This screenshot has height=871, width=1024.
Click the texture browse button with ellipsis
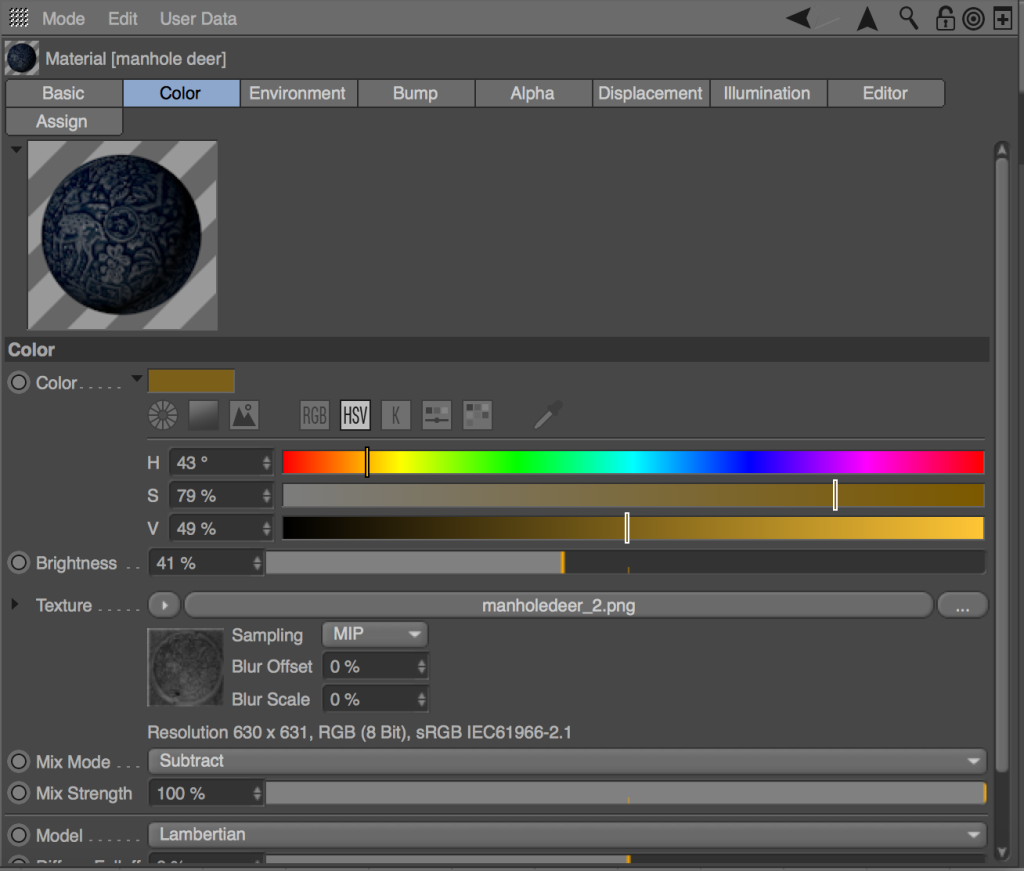pyautogui.click(x=963, y=604)
